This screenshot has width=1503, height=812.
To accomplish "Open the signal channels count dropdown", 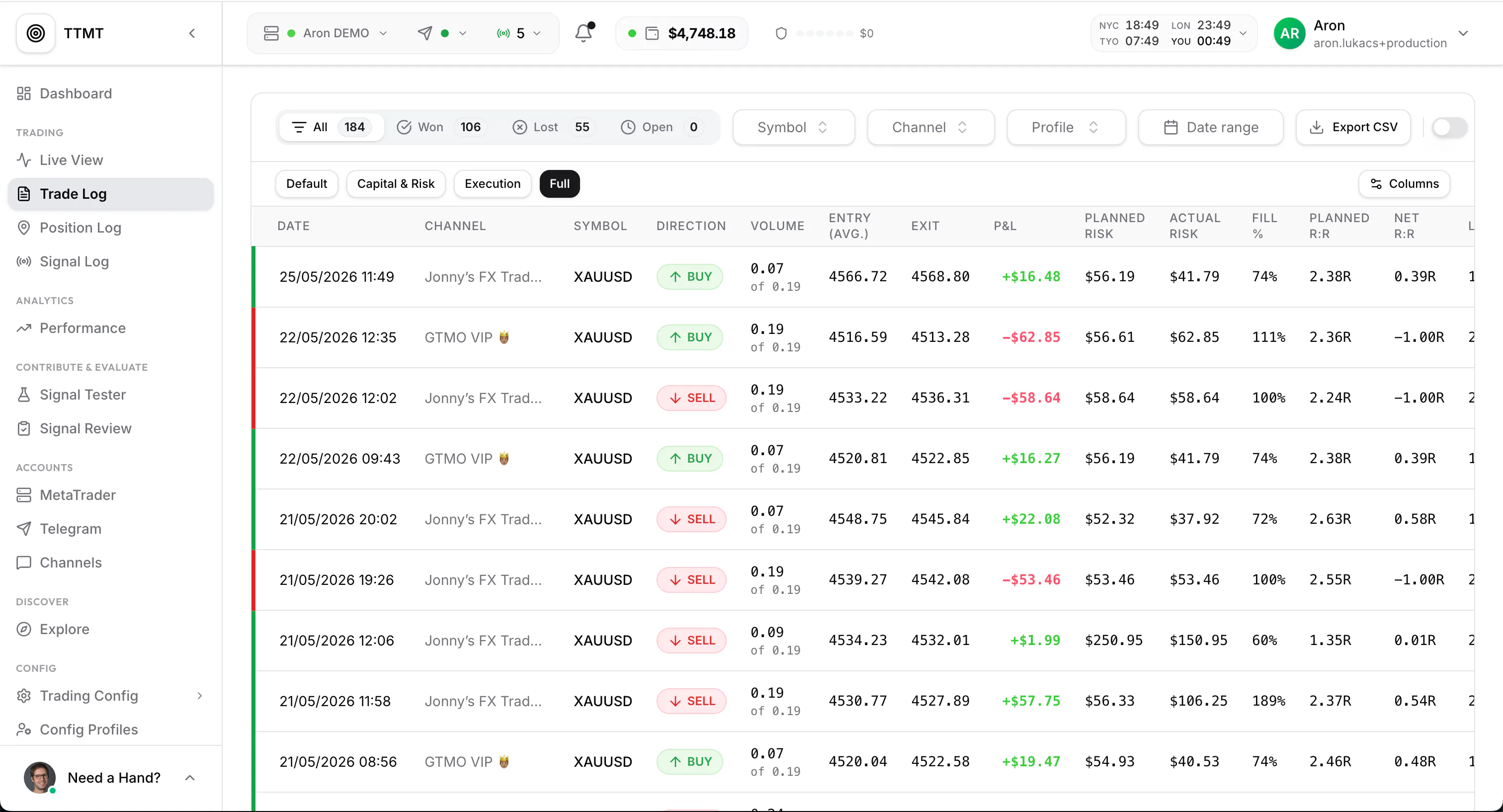I will (x=519, y=33).
